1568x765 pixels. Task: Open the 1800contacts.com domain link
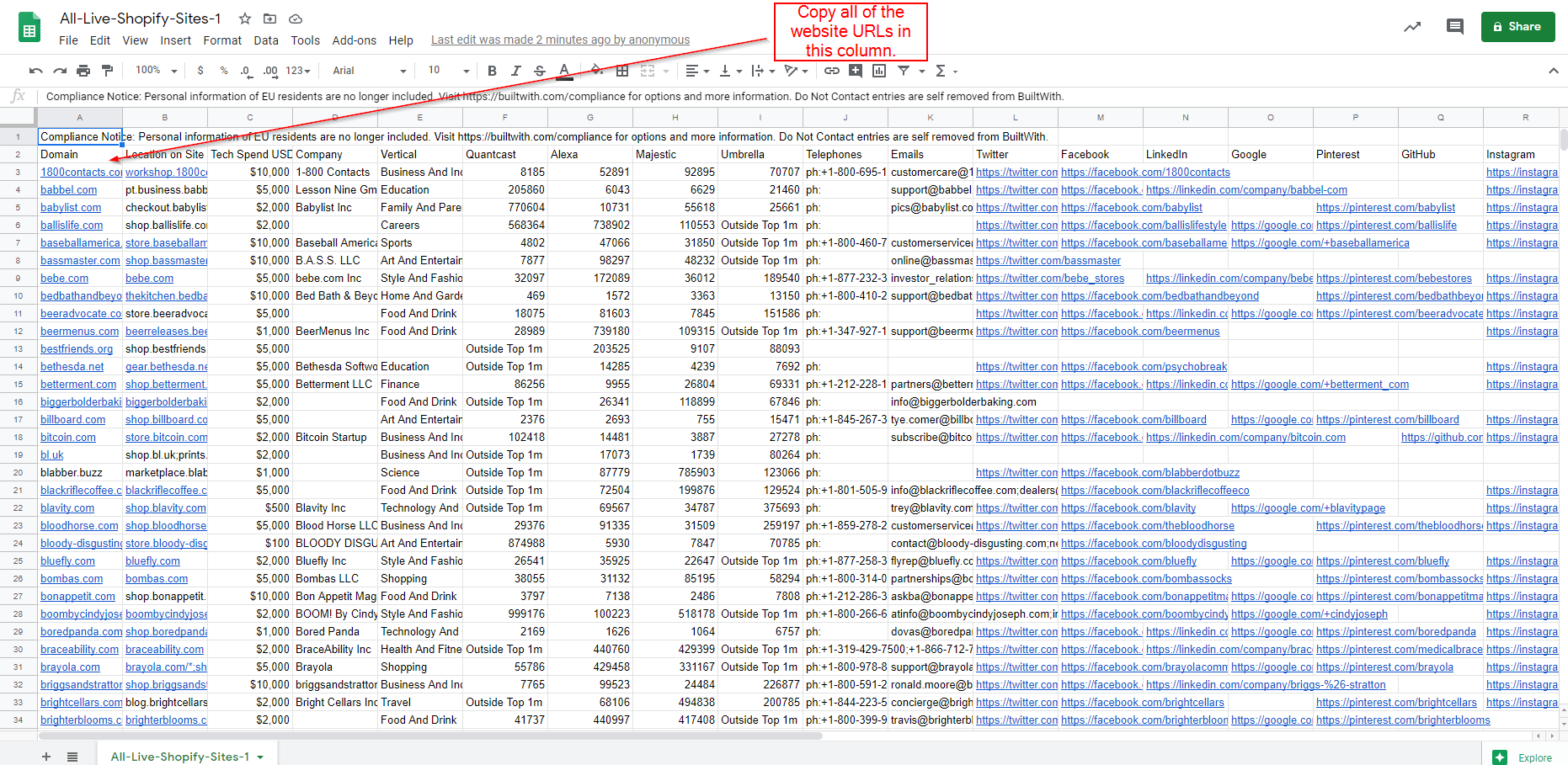(81, 172)
